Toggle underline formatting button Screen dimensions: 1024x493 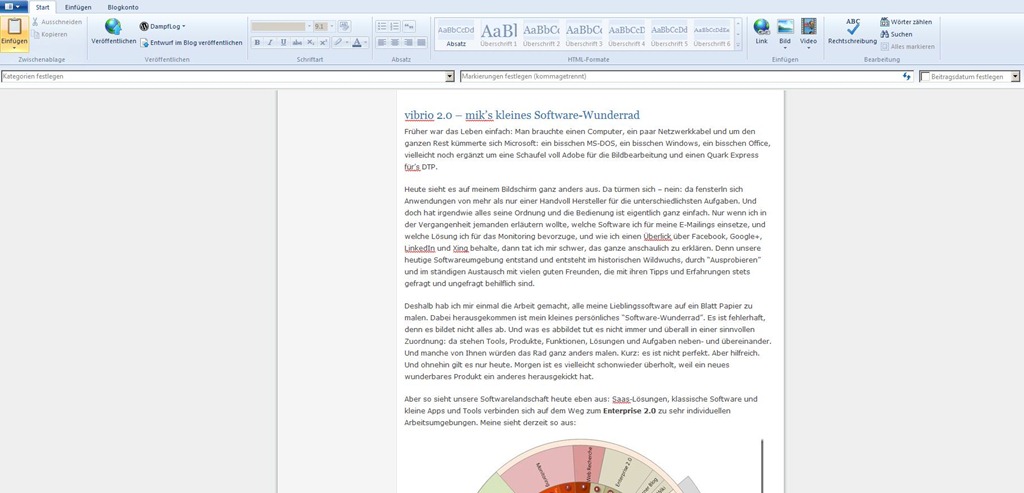pyautogui.click(x=283, y=43)
